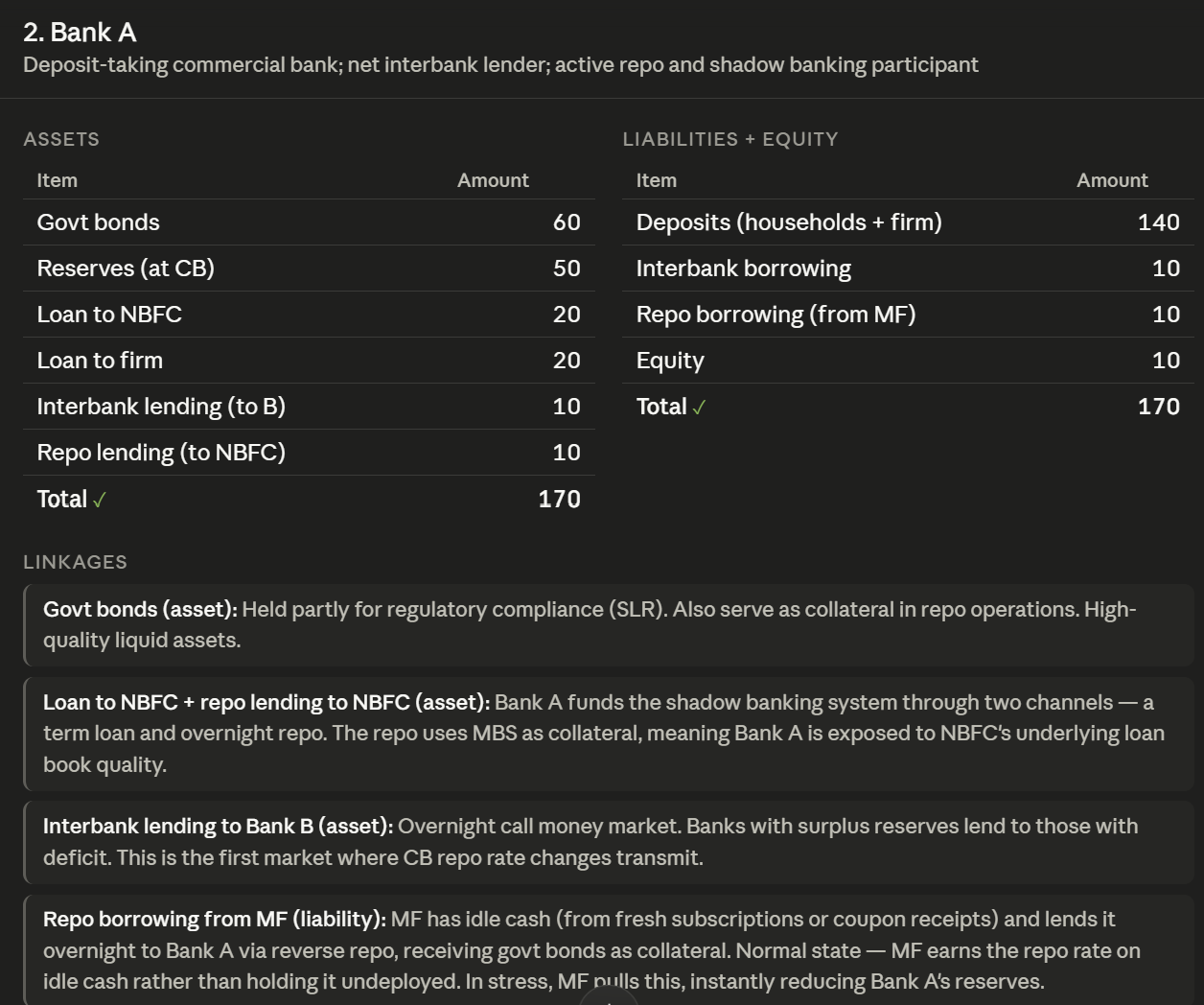Click the Loan to NBFC row
1204x1005 pixels.
[x=309, y=315]
